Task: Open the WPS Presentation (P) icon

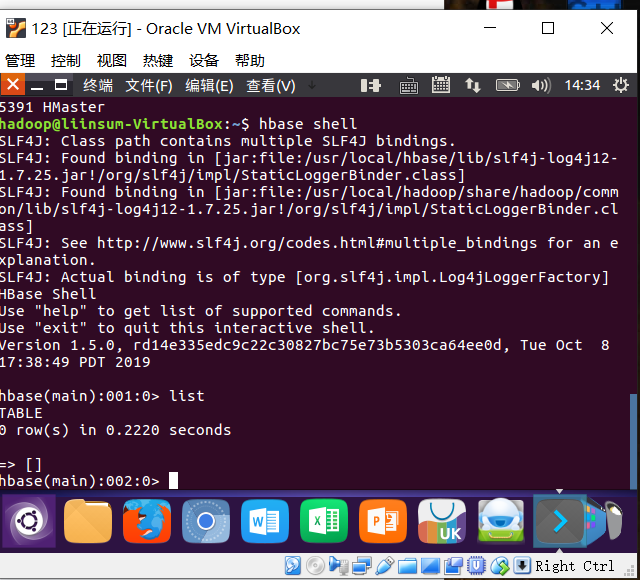Action: [x=383, y=521]
